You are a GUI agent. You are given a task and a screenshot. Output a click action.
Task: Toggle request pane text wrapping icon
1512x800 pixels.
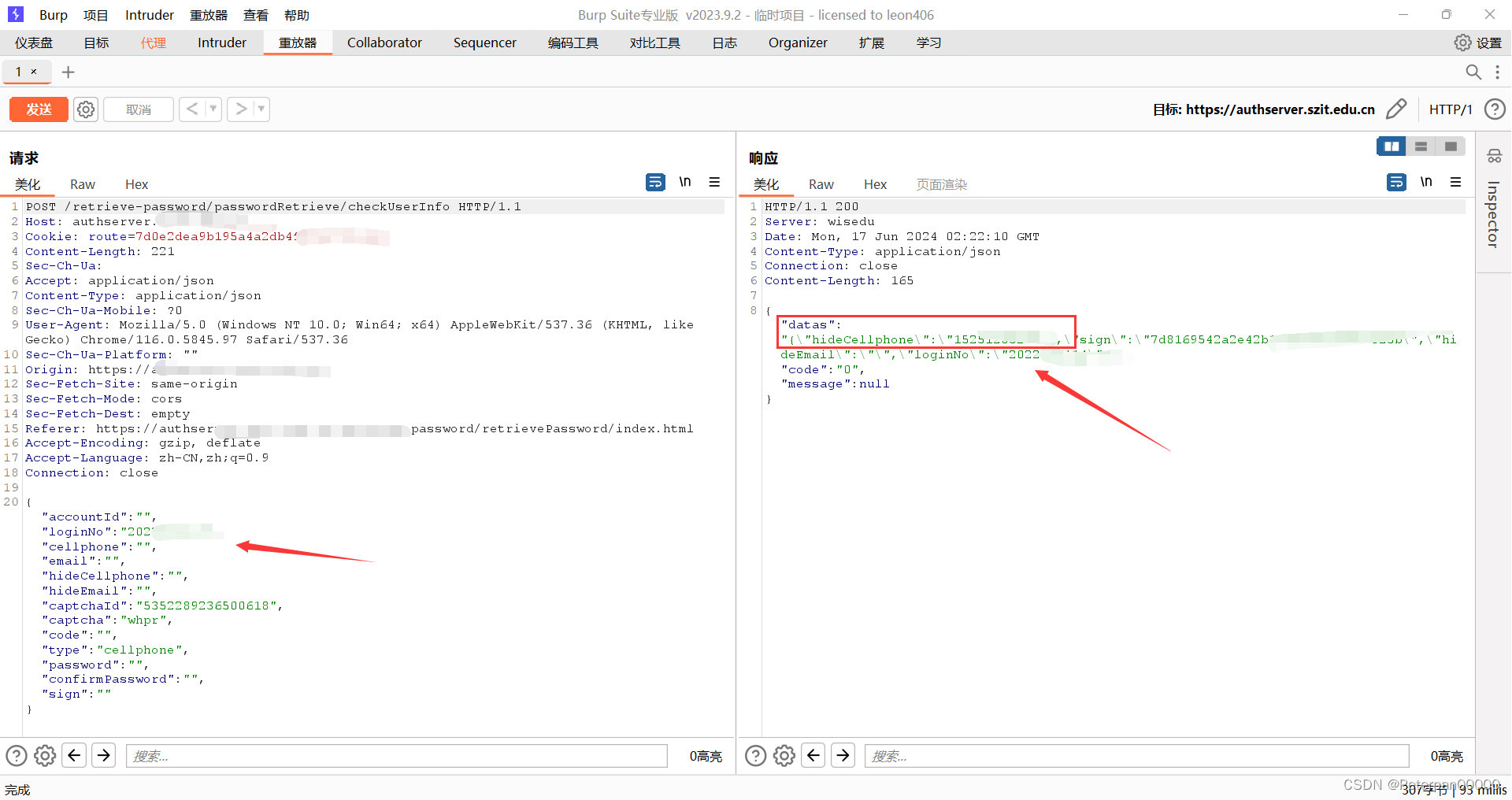[x=655, y=182]
